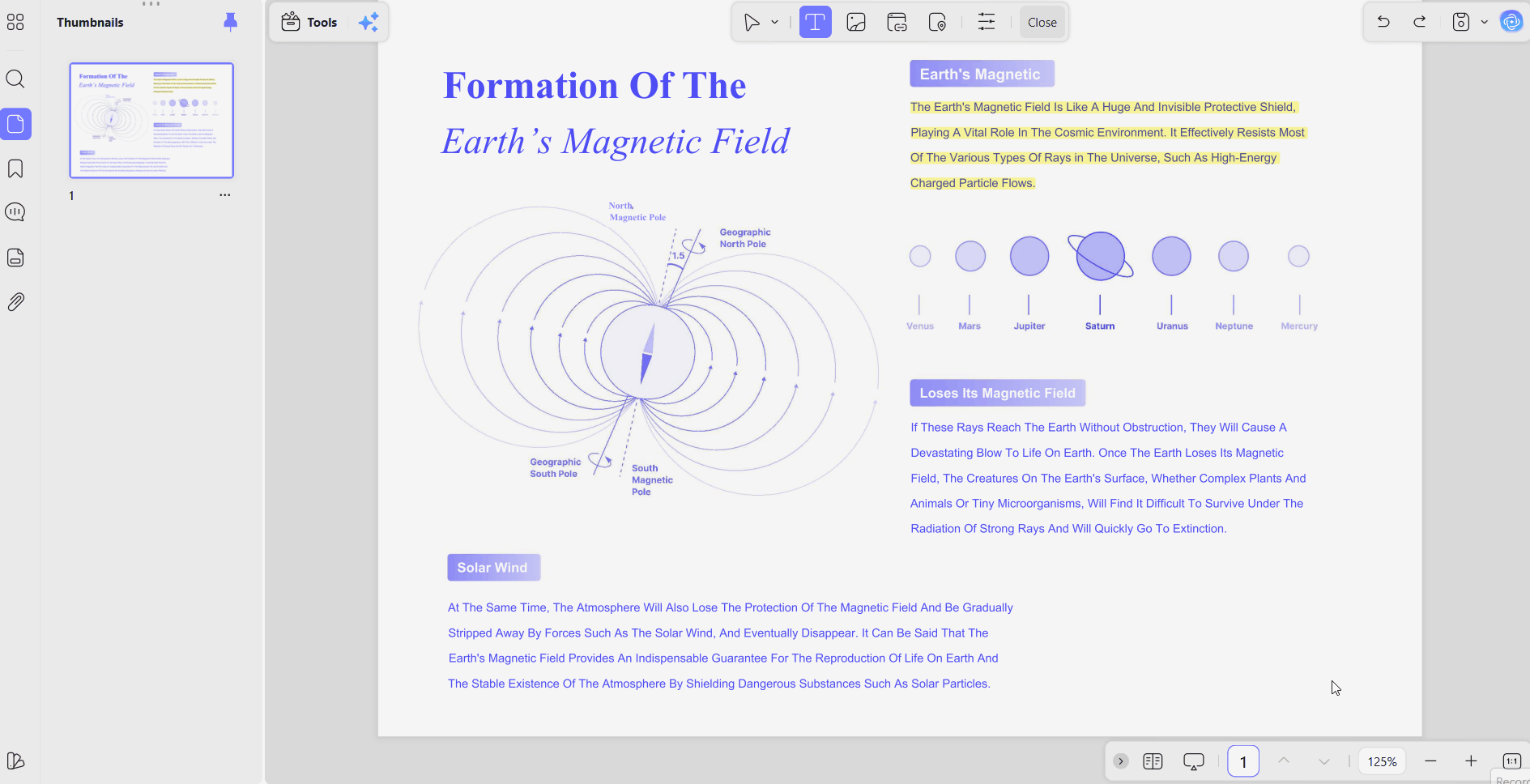Click the 1:1 actual size icon
The width and height of the screenshot is (1530, 784).
coord(1511,761)
